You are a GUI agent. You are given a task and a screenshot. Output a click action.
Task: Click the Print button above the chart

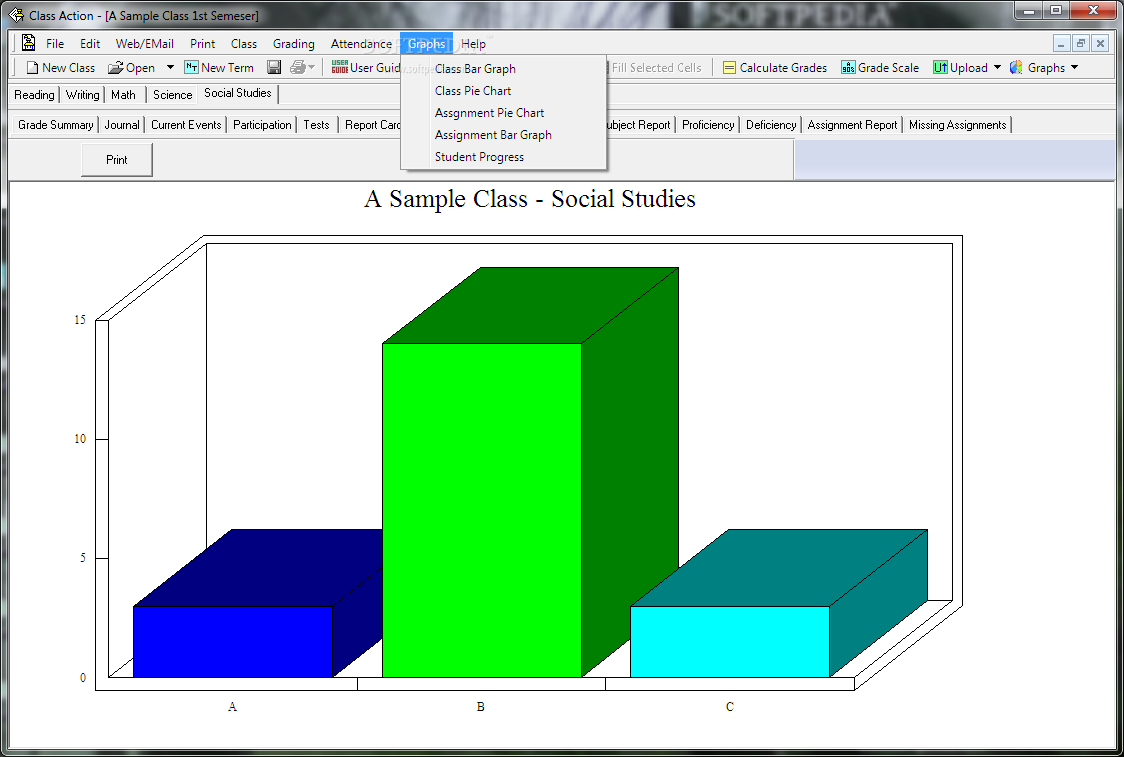[117, 160]
